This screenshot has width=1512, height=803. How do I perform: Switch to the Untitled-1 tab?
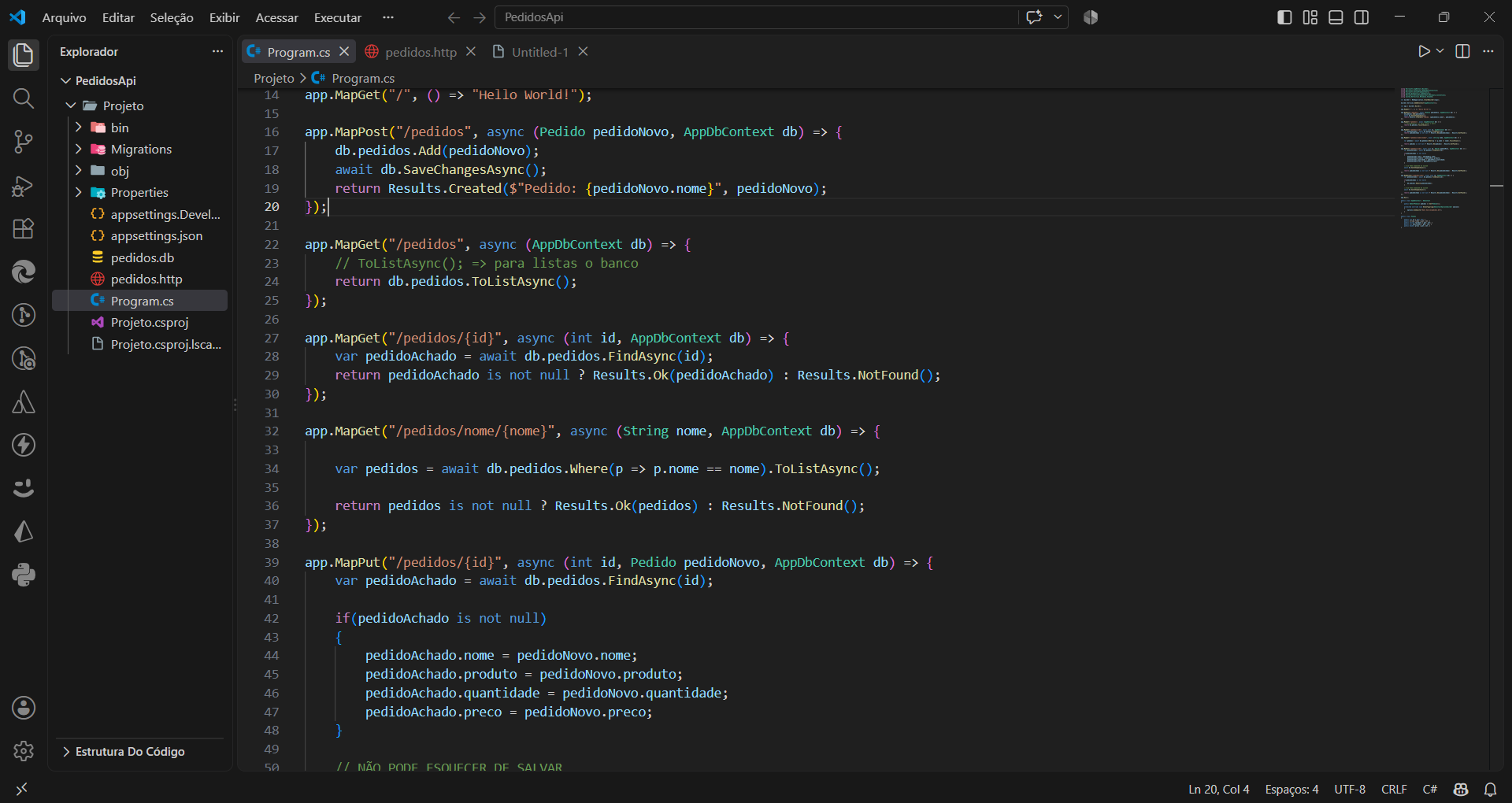click(x=539, y=52)
